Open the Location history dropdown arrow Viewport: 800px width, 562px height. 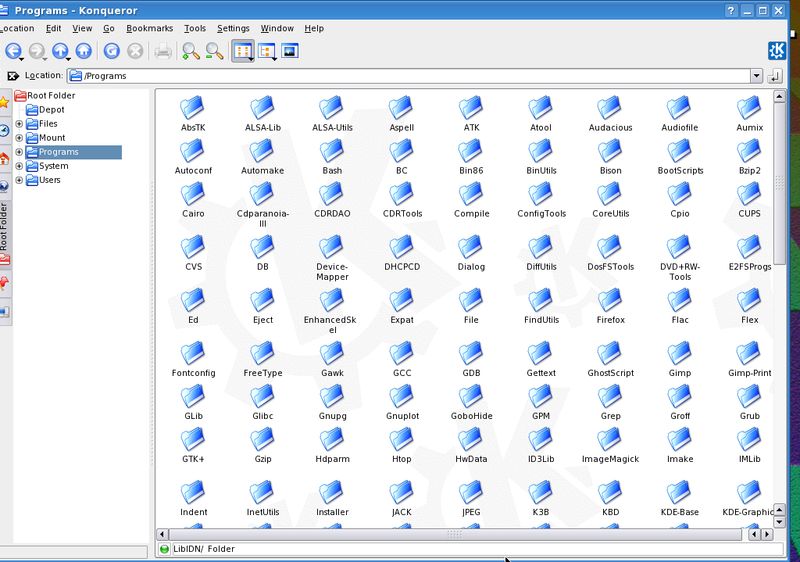[756, 76]
